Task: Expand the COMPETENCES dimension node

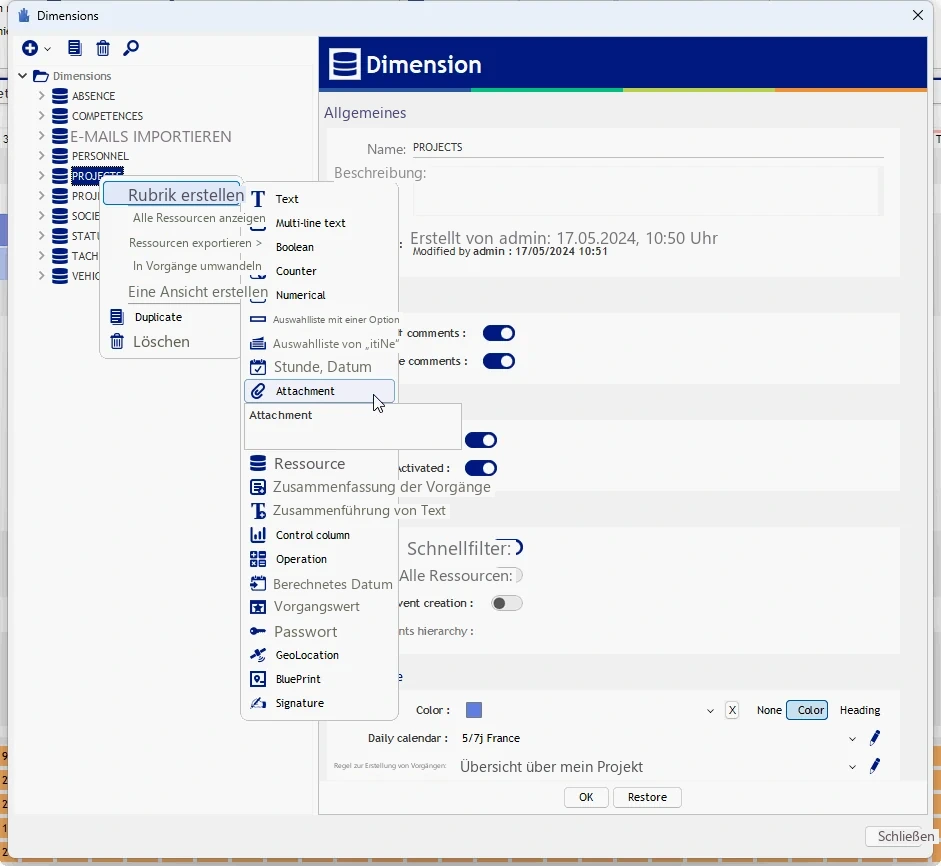Action: (x=41, y=115)
